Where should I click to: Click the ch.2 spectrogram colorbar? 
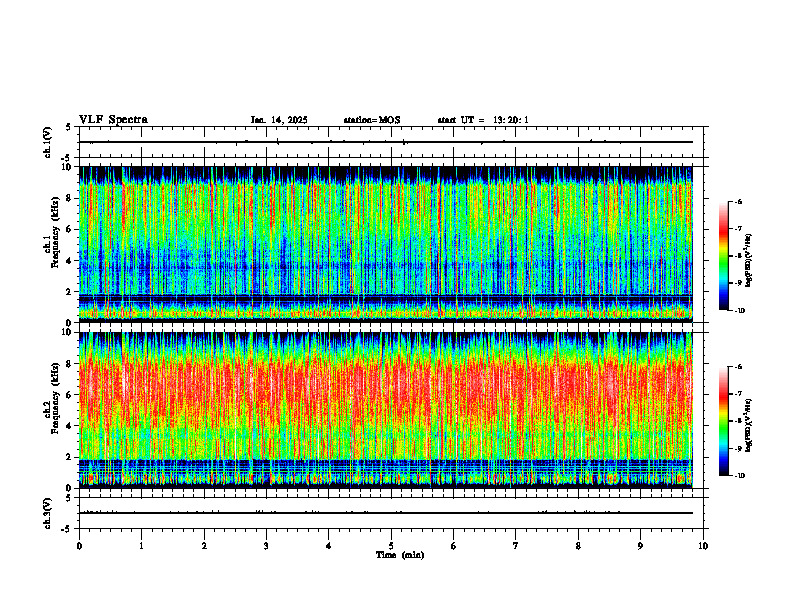point(723,421)
